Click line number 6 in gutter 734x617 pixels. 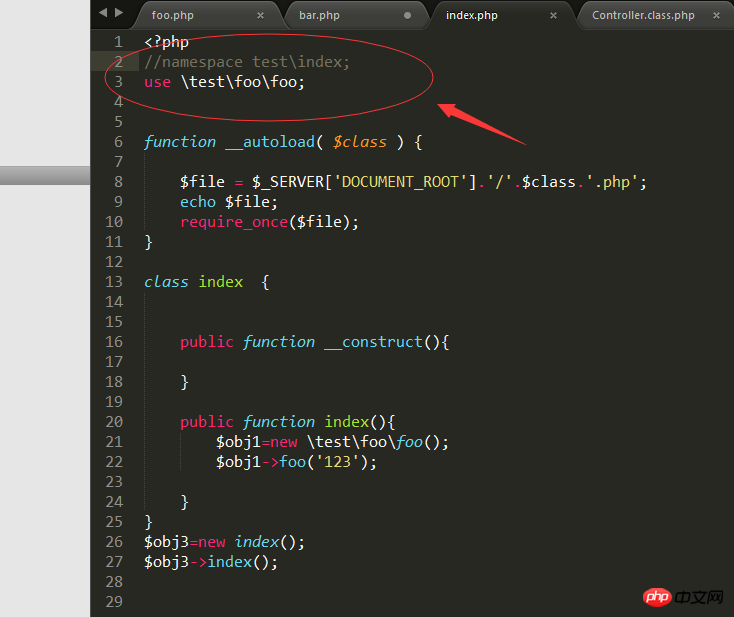click(x=118, y=142)
